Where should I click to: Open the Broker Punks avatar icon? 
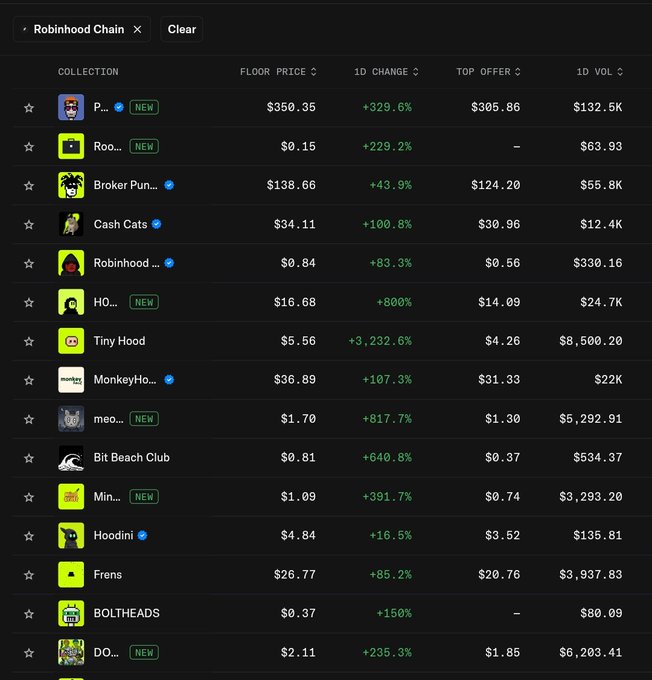(71, 185)
